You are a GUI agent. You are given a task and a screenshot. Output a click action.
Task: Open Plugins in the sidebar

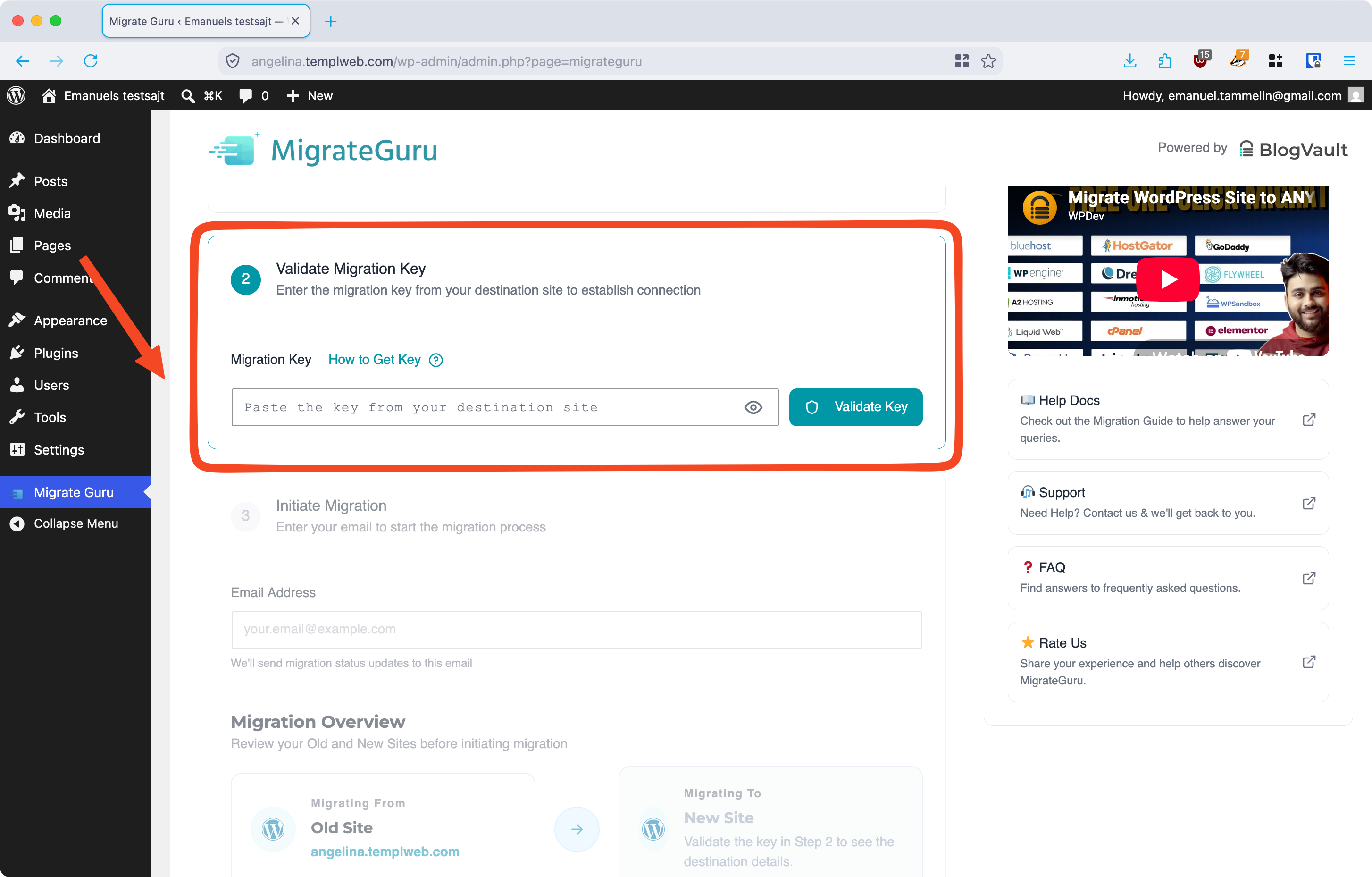point(75,353)
